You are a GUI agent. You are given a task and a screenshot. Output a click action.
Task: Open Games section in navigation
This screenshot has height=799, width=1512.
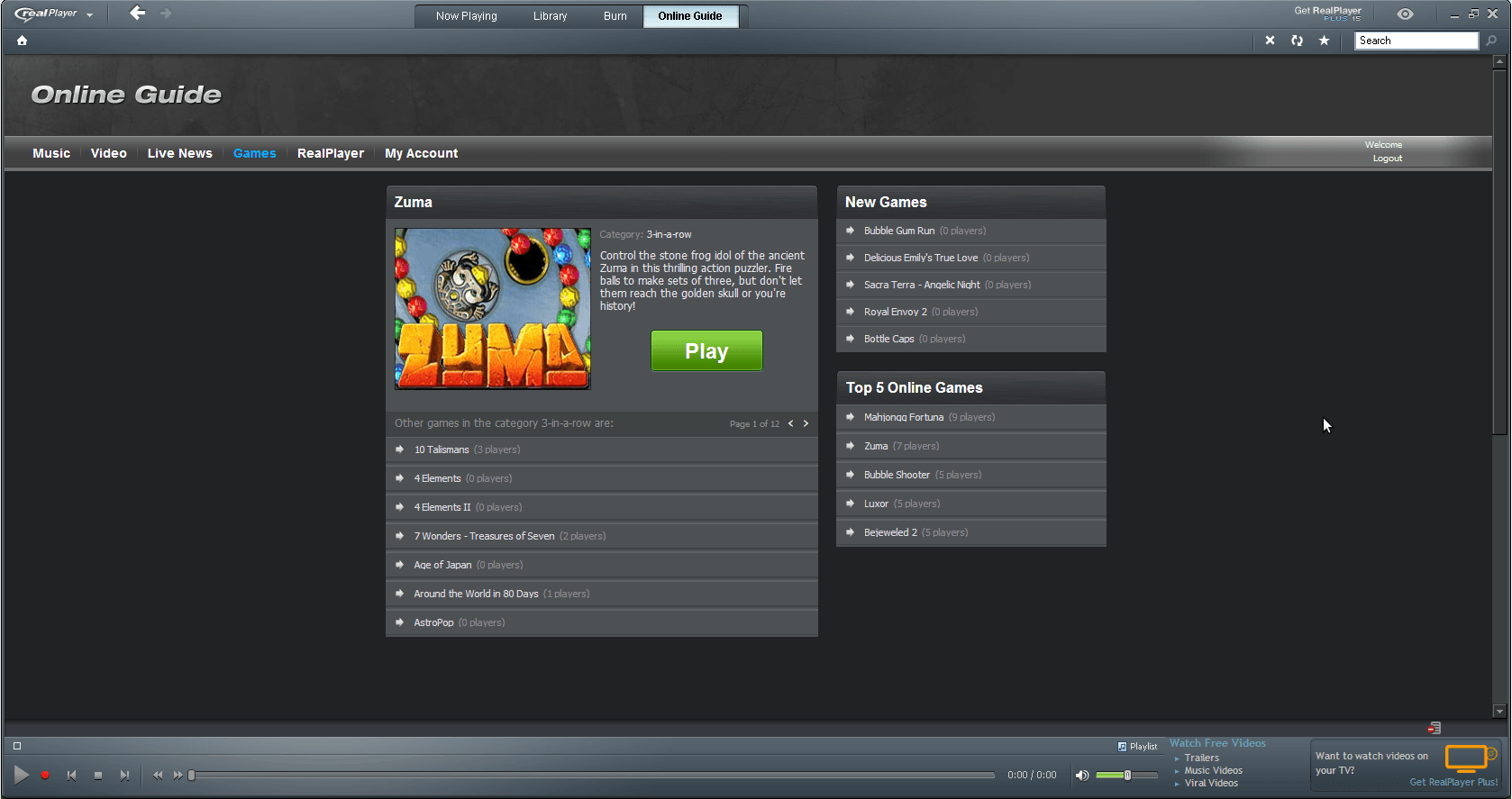[x=255, y=153]
